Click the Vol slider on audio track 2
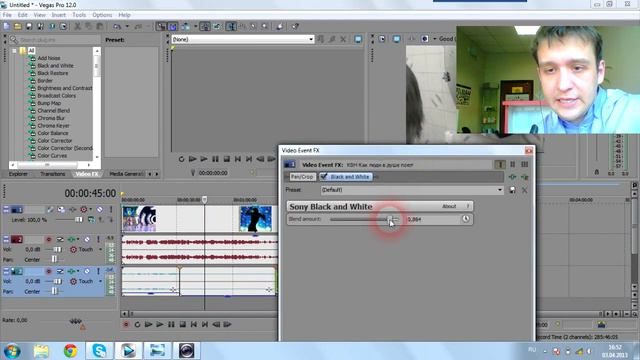640x360 pixels. pyautogui.click(x=57, y=249)
